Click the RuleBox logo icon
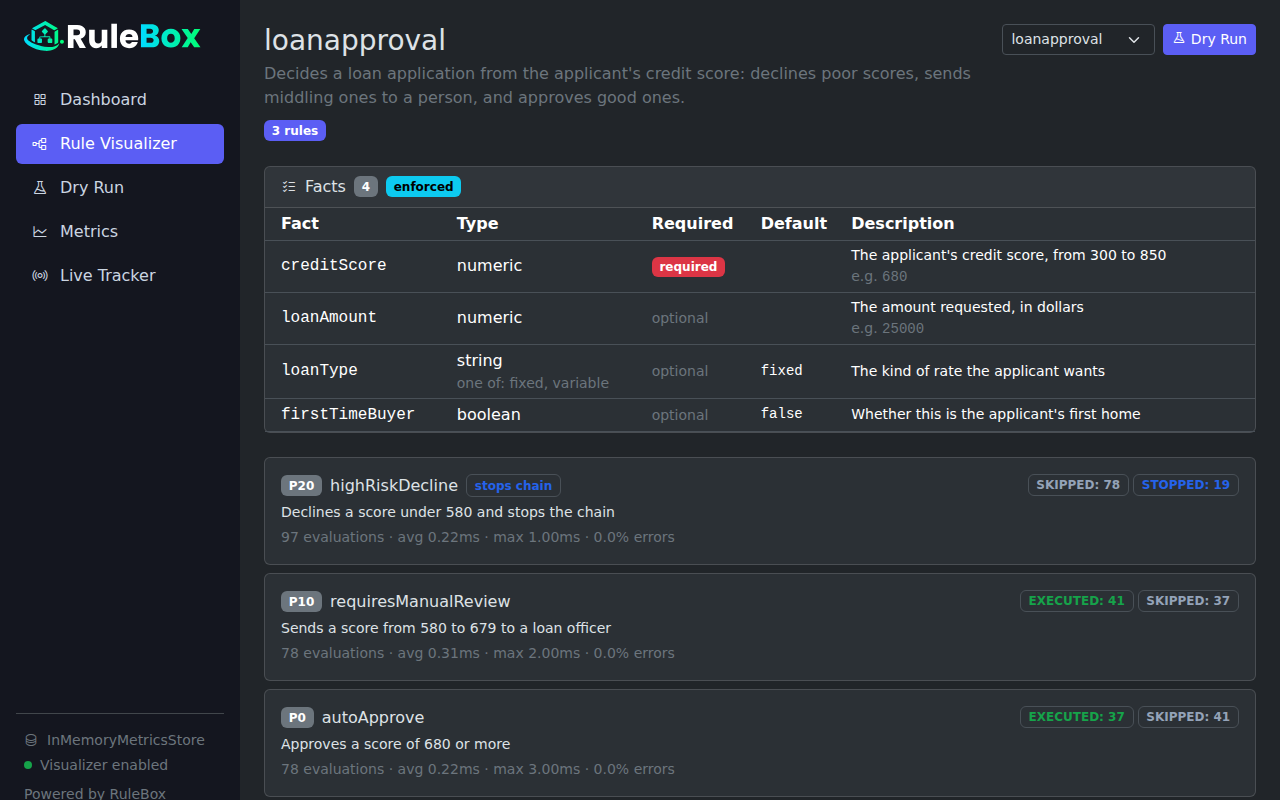 [43, 37]
